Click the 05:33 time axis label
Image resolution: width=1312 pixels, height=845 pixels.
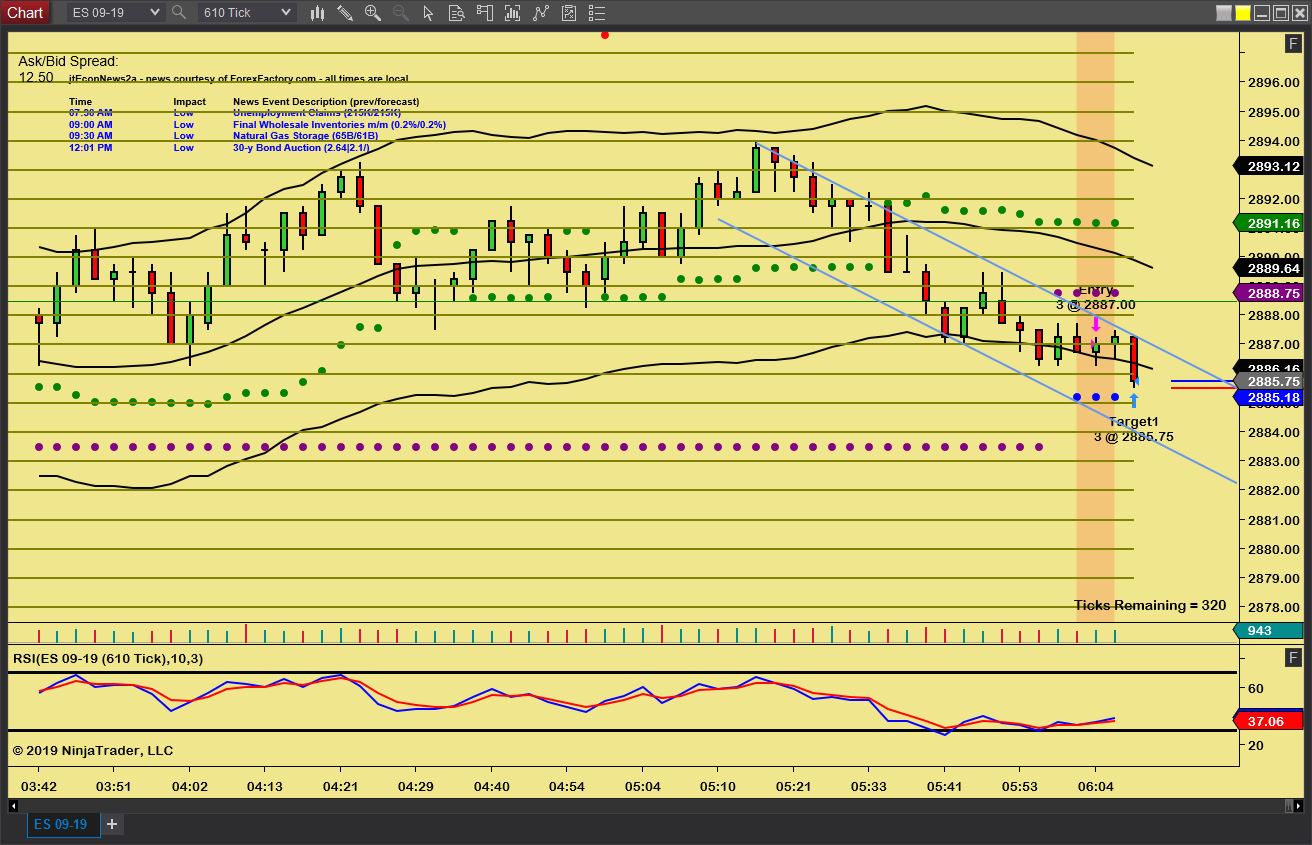[869, 786]
